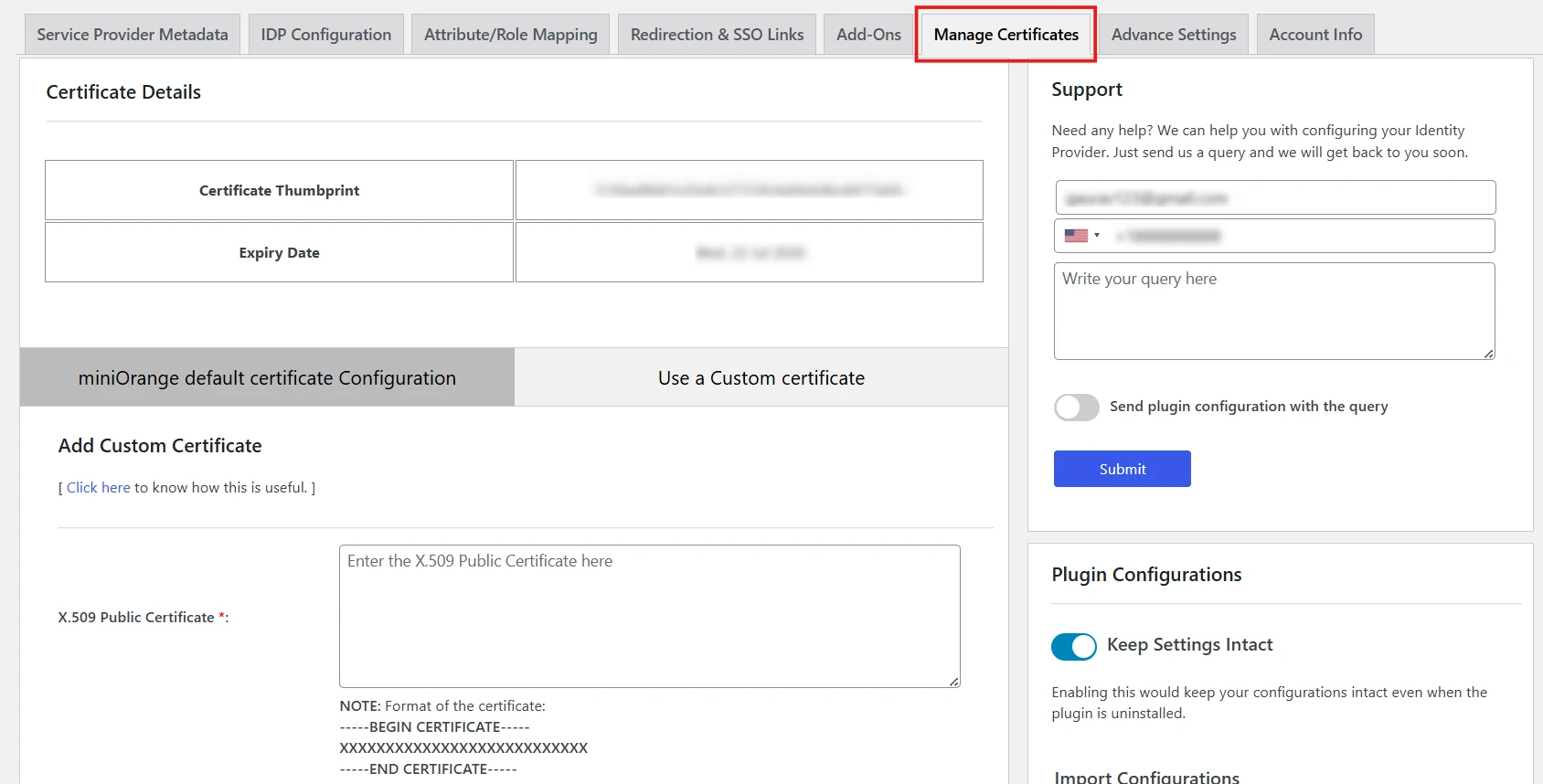Switch to Use a Custom certificate
The width and height of the screenshot is (1543, 784).
761,377
